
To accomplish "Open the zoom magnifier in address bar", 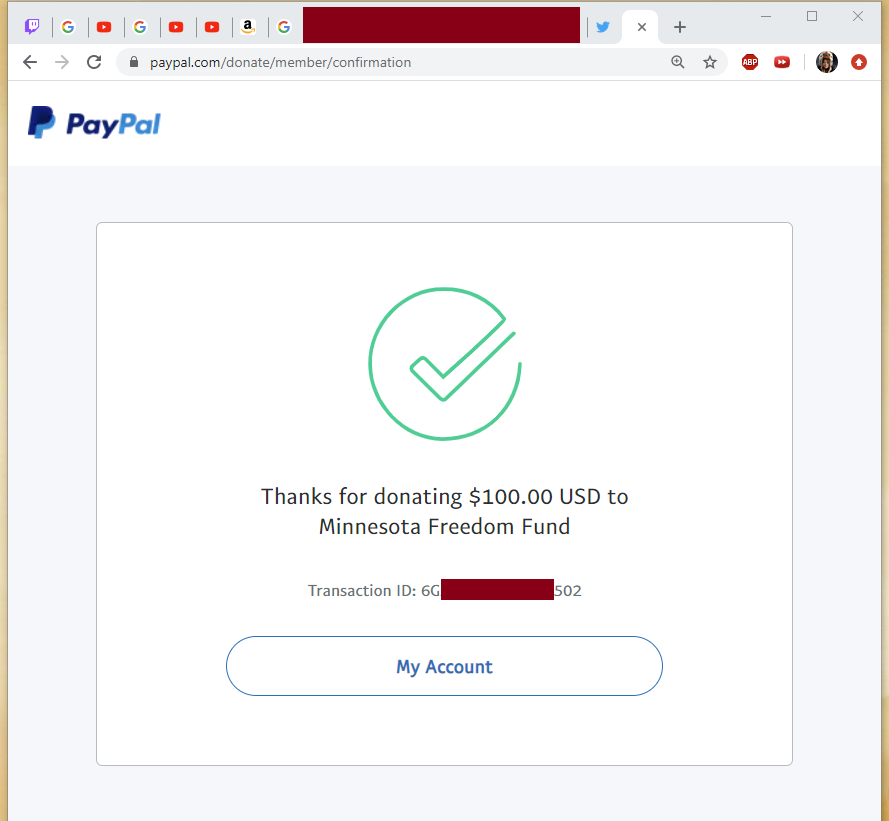I will click(x=678, y=62).
